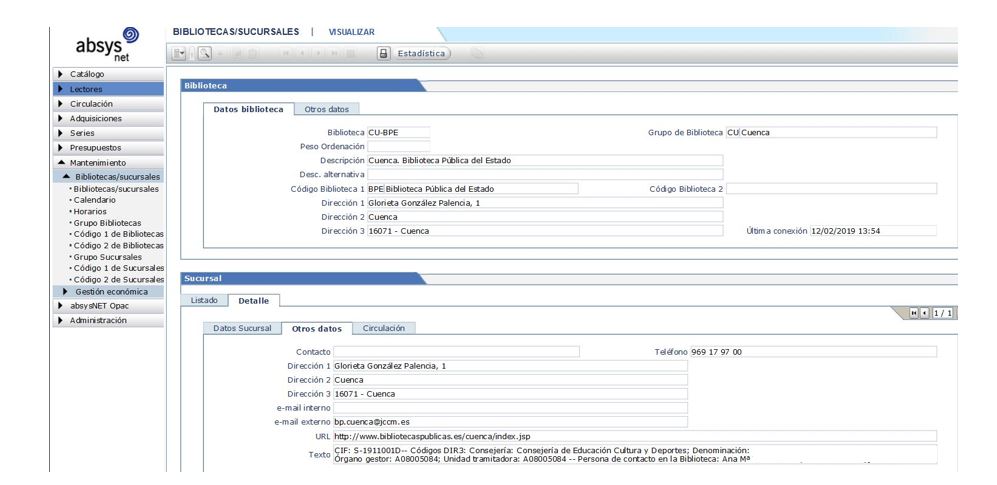Open the toolbar menu list icon

pyautogui.click(x=182, y=53)
